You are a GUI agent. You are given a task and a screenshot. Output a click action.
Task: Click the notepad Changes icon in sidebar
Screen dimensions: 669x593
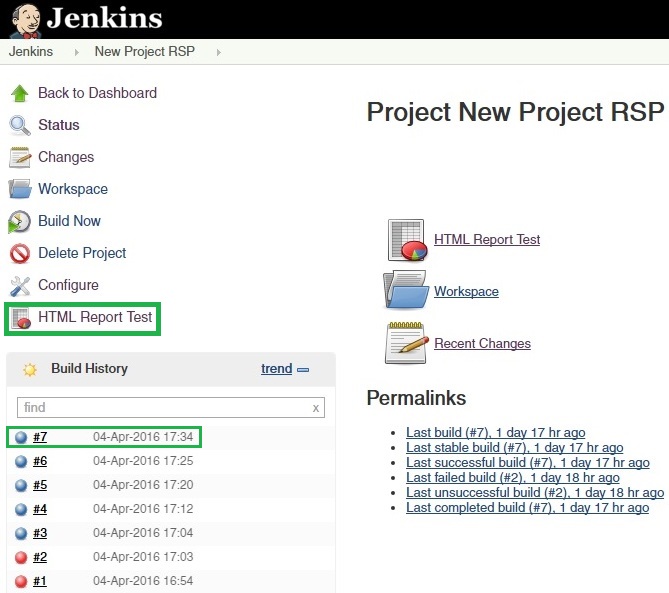(x=20, y=157)
